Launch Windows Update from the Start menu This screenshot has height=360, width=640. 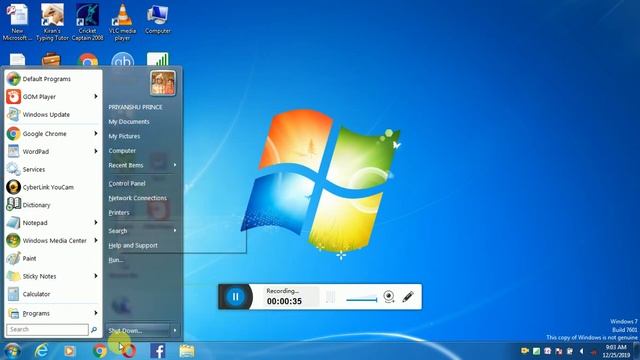53,115
